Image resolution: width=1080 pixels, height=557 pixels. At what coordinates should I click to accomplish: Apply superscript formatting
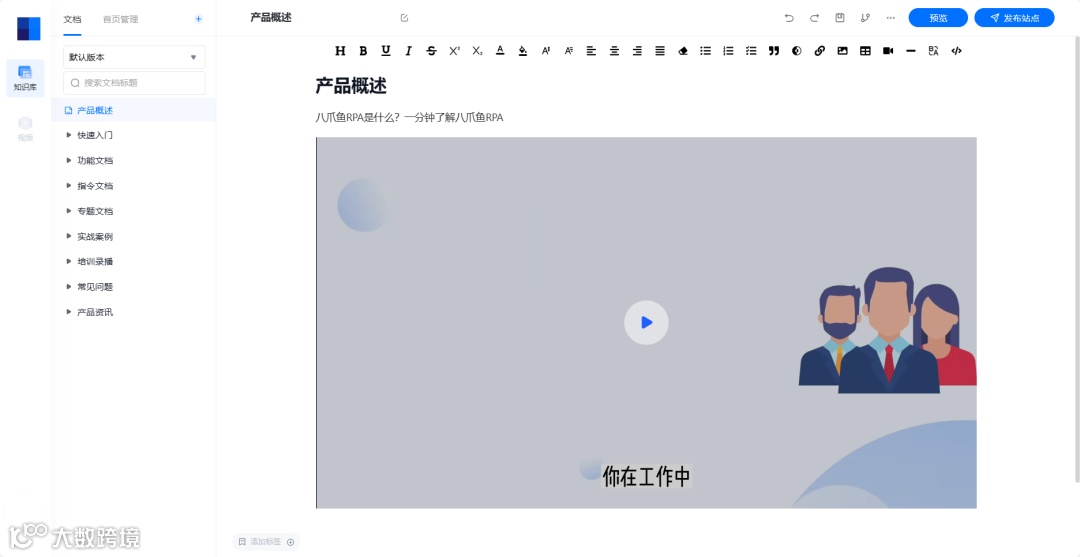tap(455, 50)
